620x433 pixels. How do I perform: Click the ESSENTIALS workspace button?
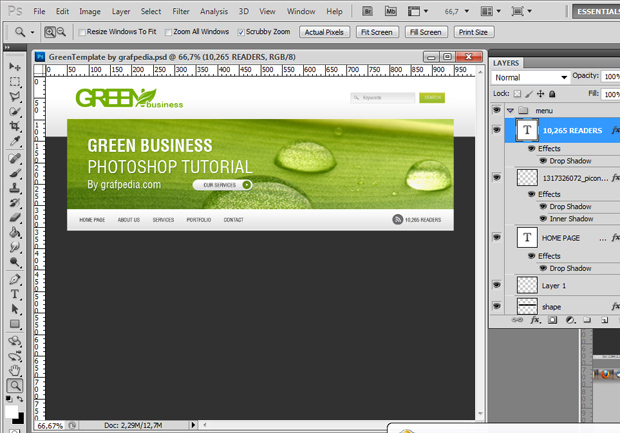(596, 11)
